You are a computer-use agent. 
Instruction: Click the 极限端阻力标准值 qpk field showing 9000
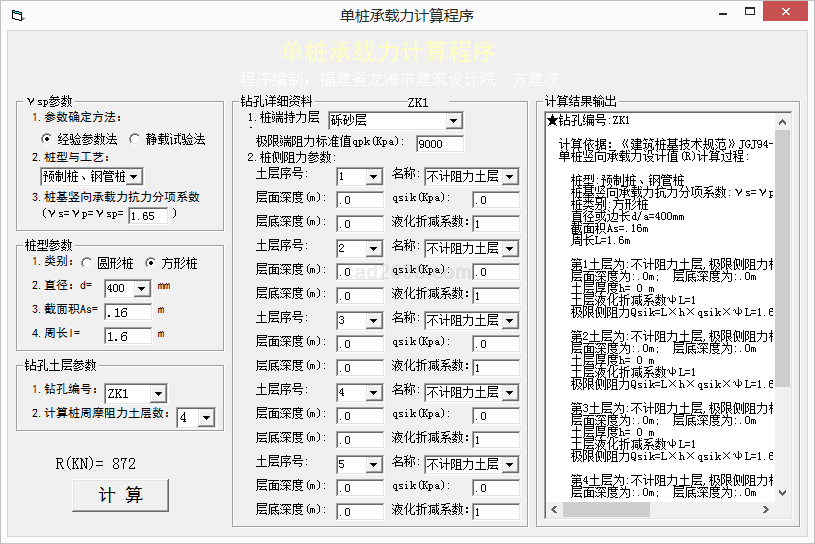tap(439, 144)
